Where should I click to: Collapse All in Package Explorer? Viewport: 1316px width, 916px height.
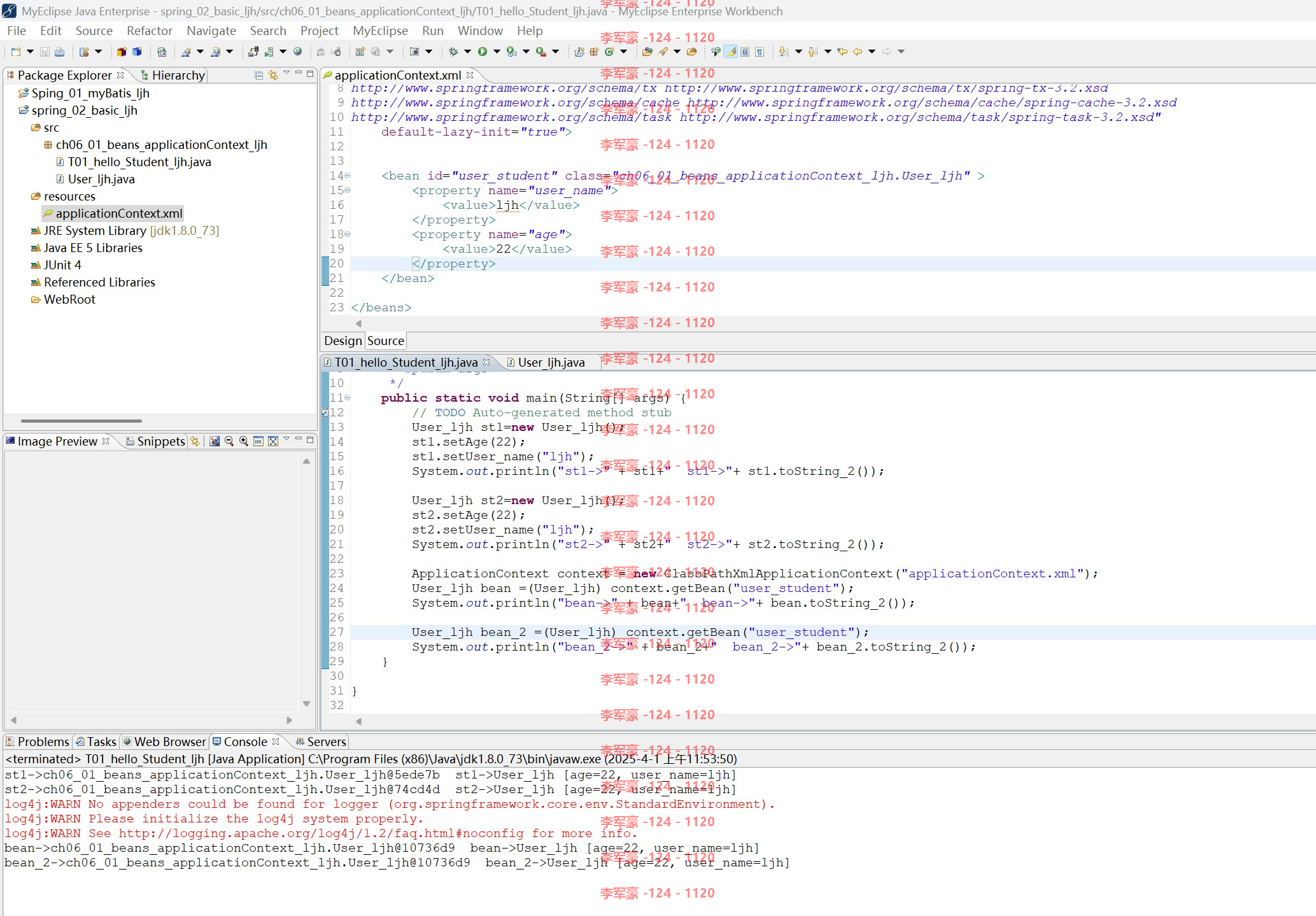click(258, 75)
